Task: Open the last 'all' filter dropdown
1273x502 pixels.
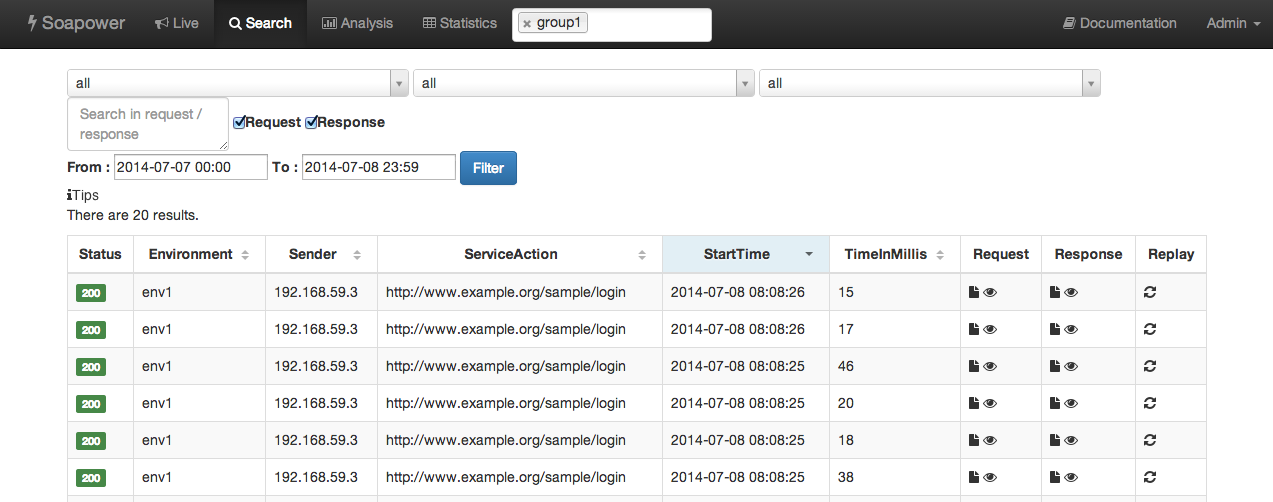Action: (930, 83)
